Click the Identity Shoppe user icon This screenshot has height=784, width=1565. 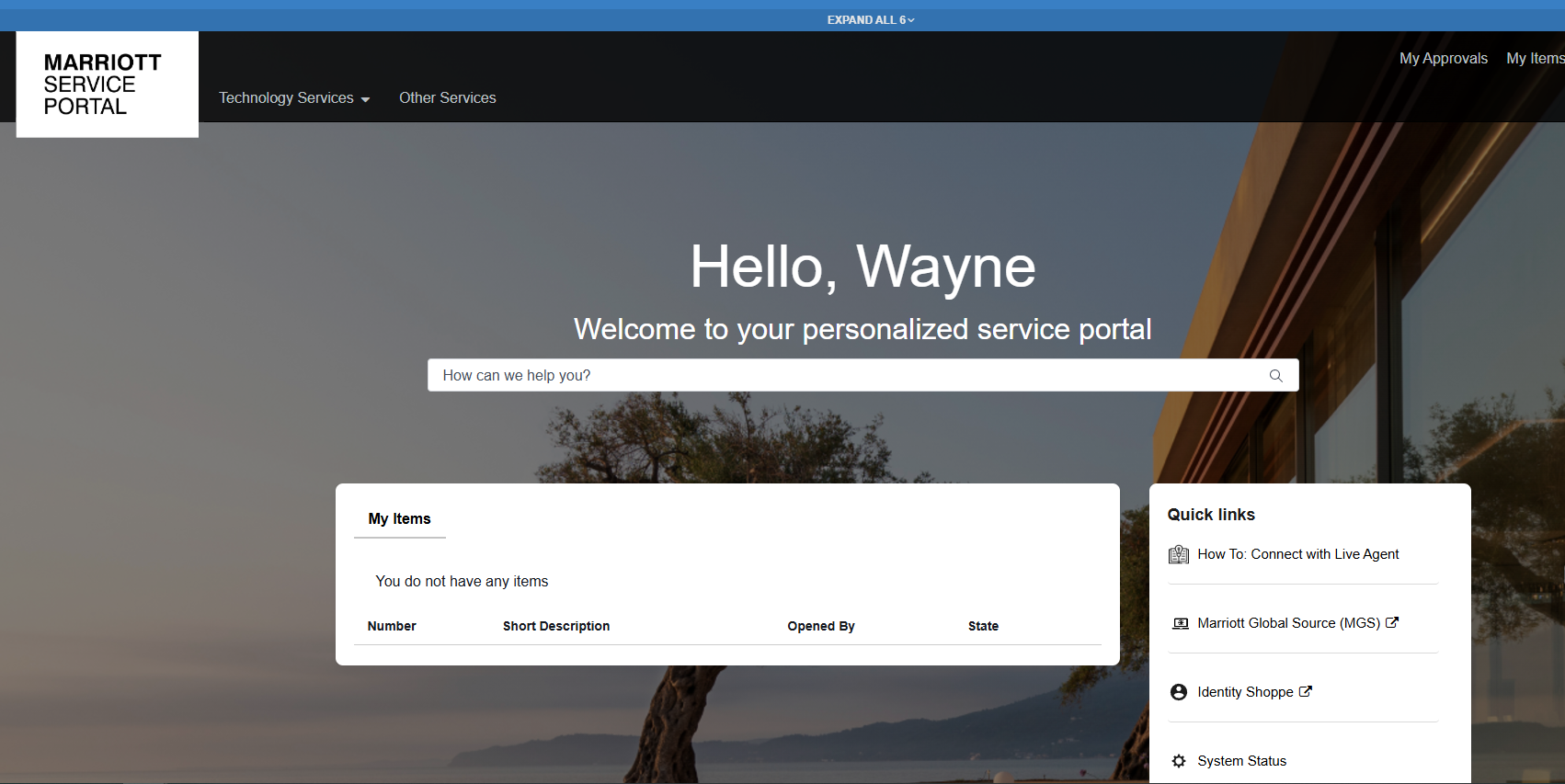[1179, 692]
